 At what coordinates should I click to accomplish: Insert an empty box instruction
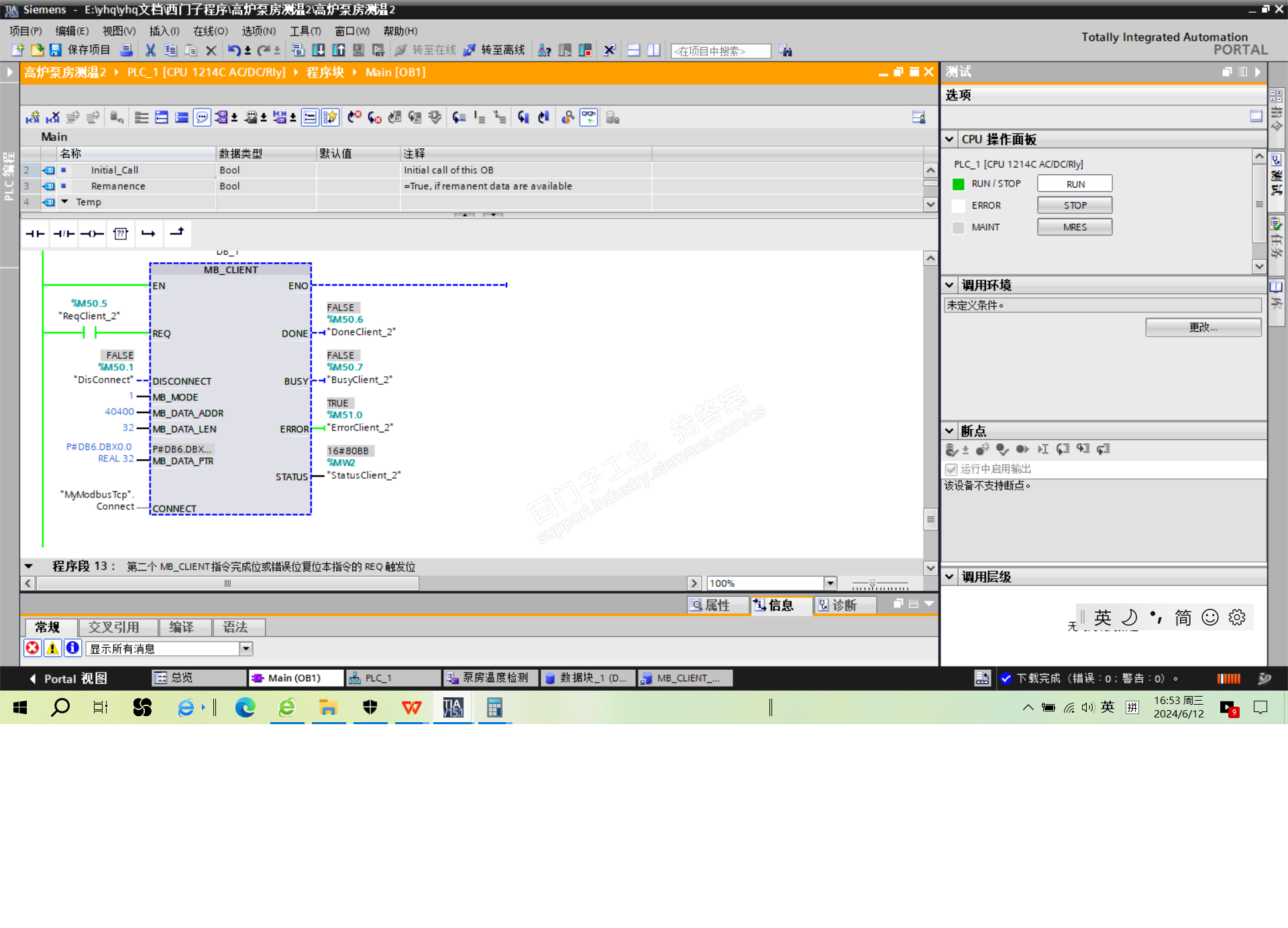pyautogui.click(x=121, y=233)
